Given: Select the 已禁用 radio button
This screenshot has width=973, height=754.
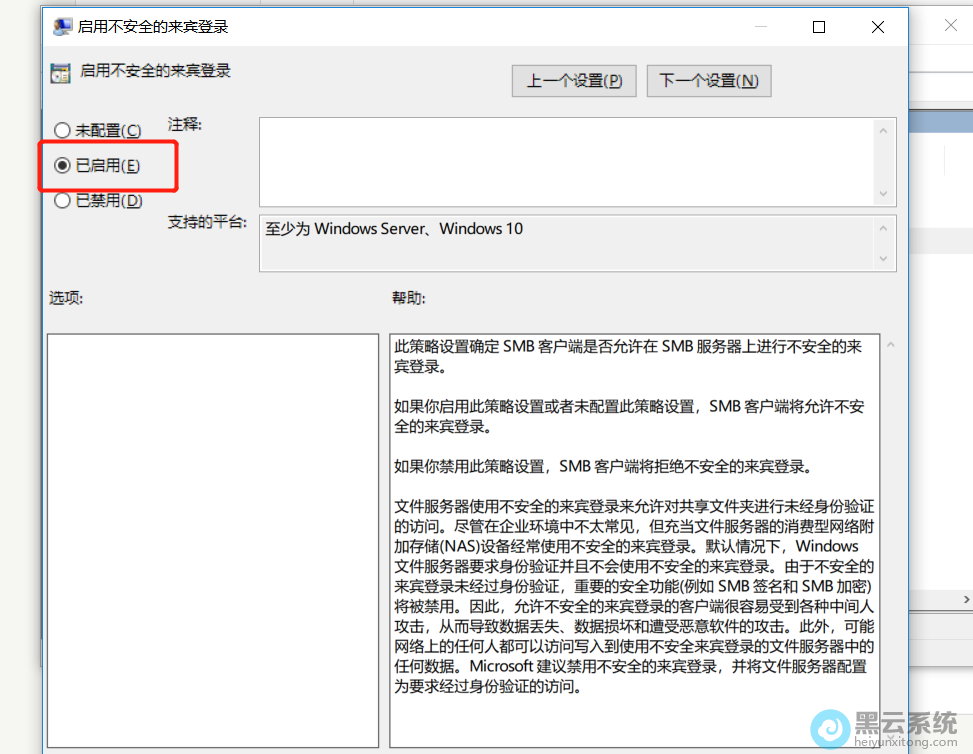Looking at the screenshot, I should [63, 201].
